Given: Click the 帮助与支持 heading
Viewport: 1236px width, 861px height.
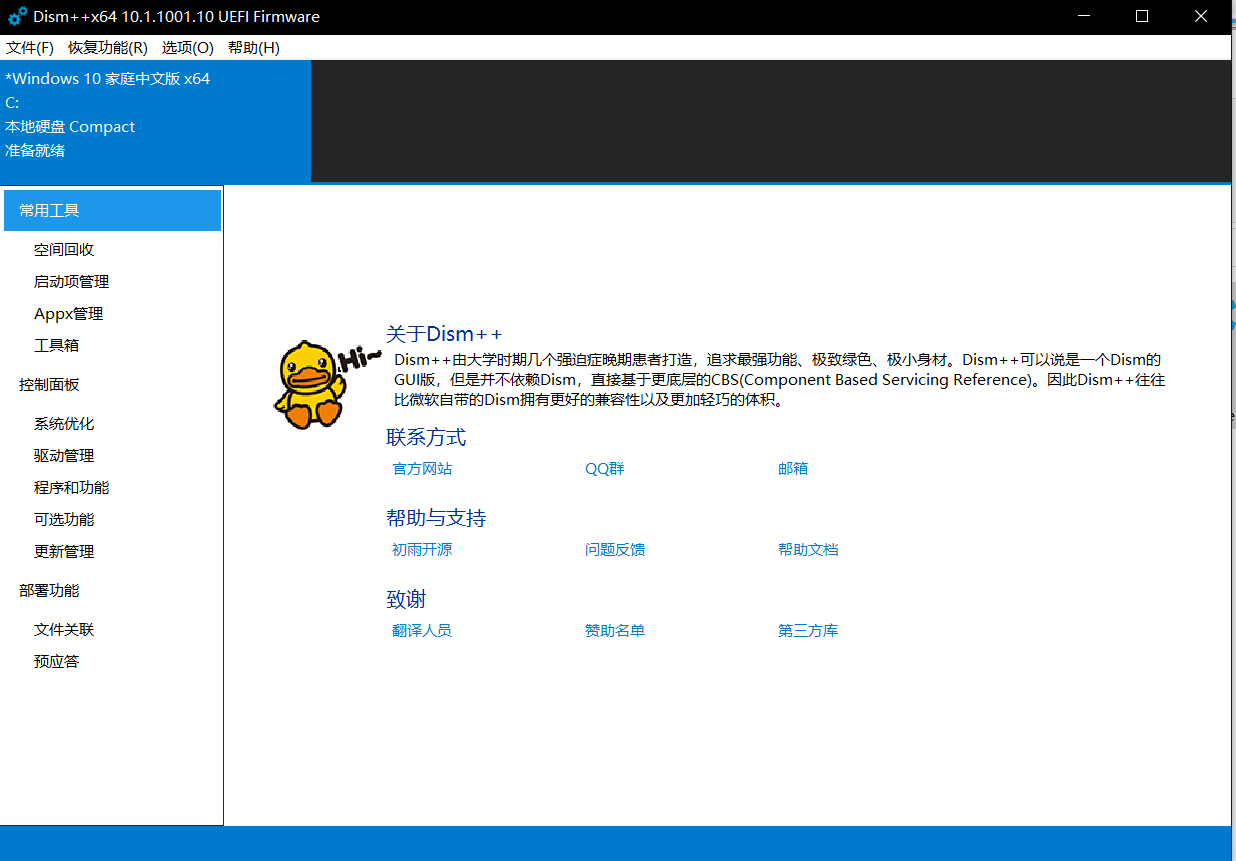Looking at the screenshot, I should point(436,519).
